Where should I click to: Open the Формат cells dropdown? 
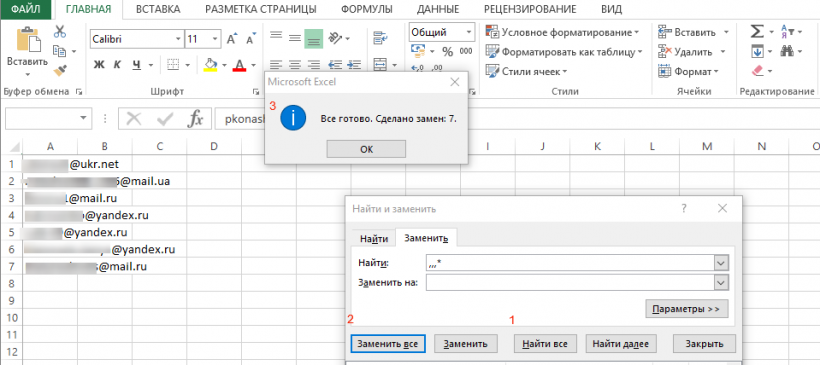tap(688, 71)
